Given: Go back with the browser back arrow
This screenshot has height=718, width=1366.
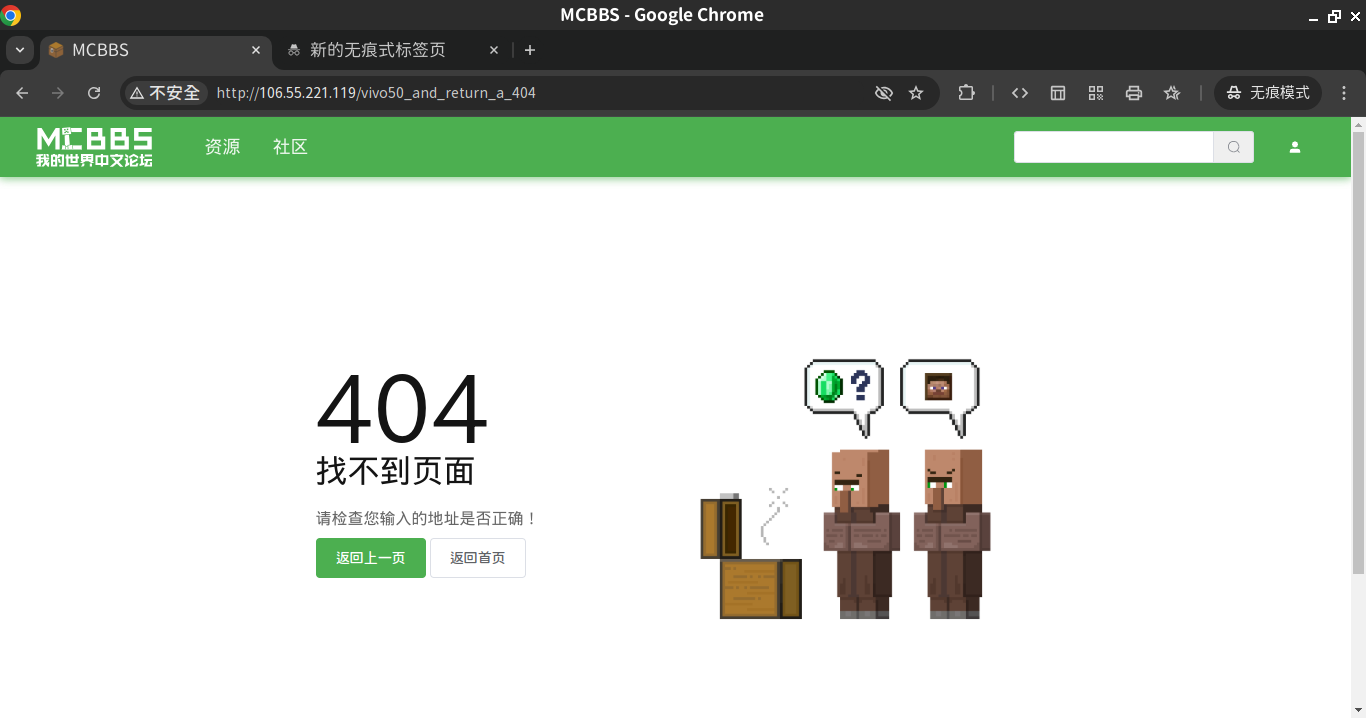Looking at the screenshot, I should (x=22, y=93).
